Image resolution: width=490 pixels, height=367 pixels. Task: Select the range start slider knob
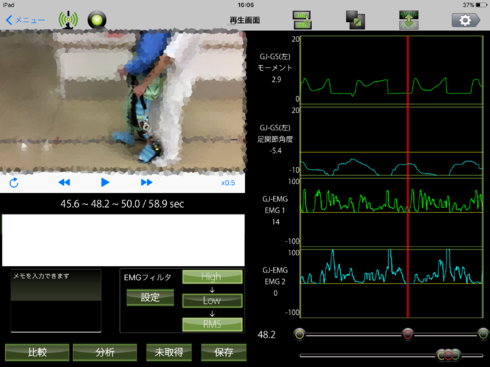pyautogui.click(x=300, y=334)
